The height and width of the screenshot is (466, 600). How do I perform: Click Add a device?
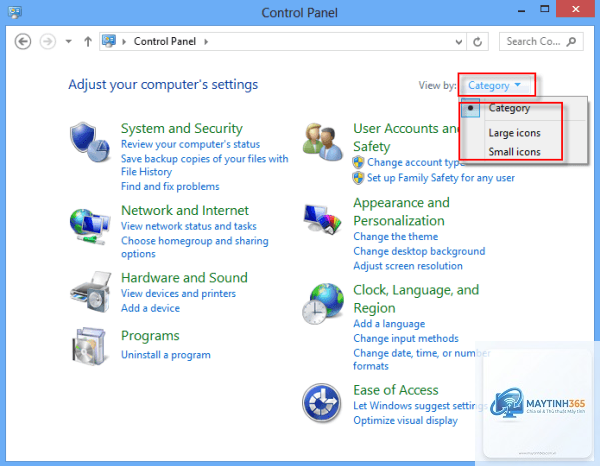coord(150,308)
